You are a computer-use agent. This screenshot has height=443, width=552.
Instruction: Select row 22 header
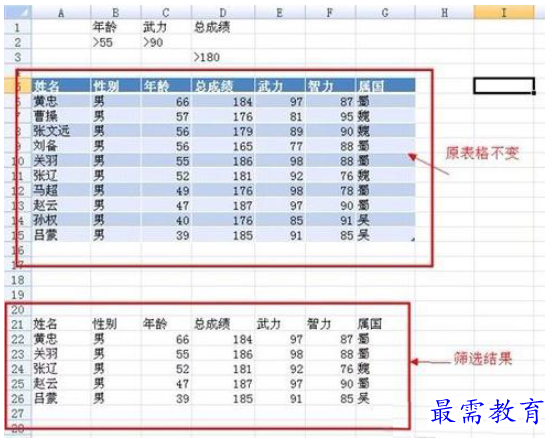point(18,339)
